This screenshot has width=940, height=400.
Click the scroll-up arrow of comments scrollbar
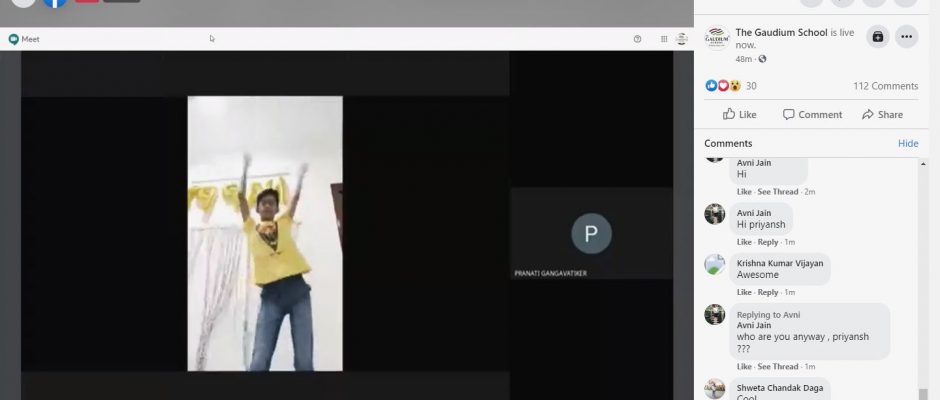pos(923,162)
